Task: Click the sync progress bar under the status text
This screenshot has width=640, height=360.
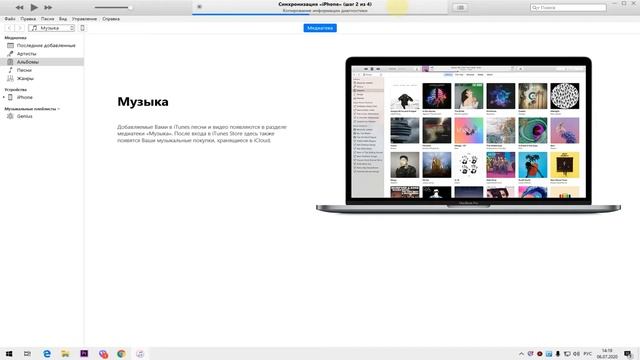Action: pyautogui.click(x=320, y=14)
